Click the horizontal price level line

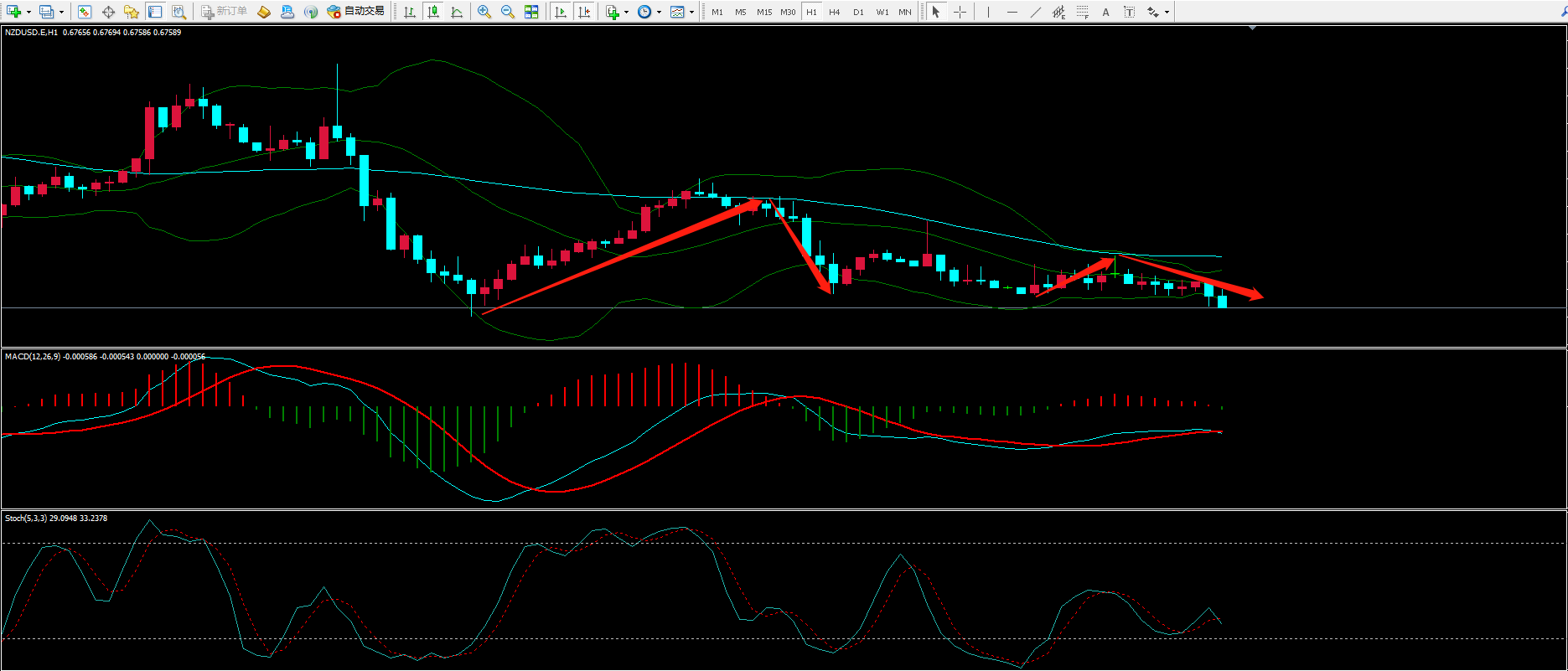click(784, 308)
